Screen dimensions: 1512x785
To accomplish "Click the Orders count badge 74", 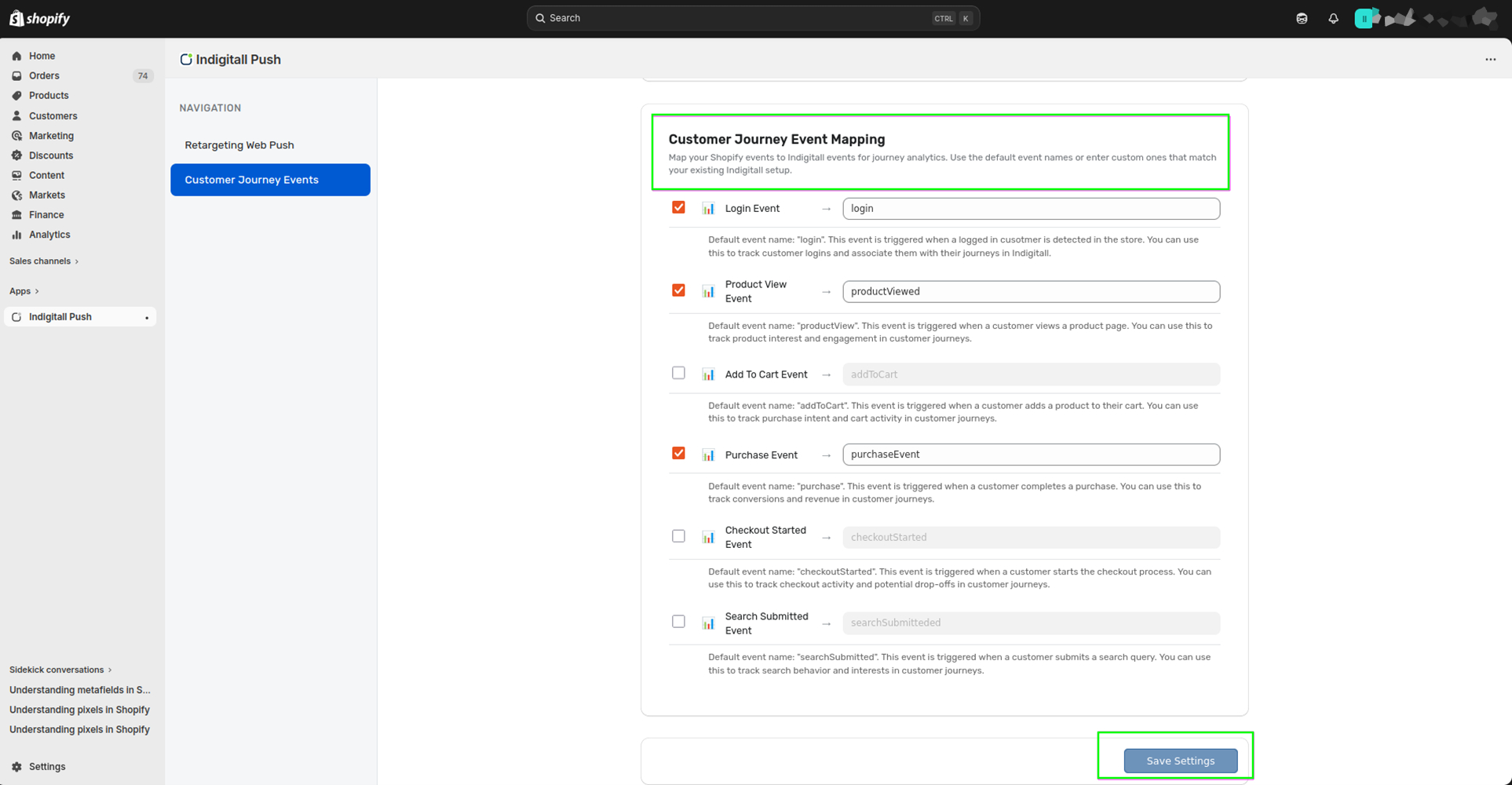I will (x=142, y=76).
